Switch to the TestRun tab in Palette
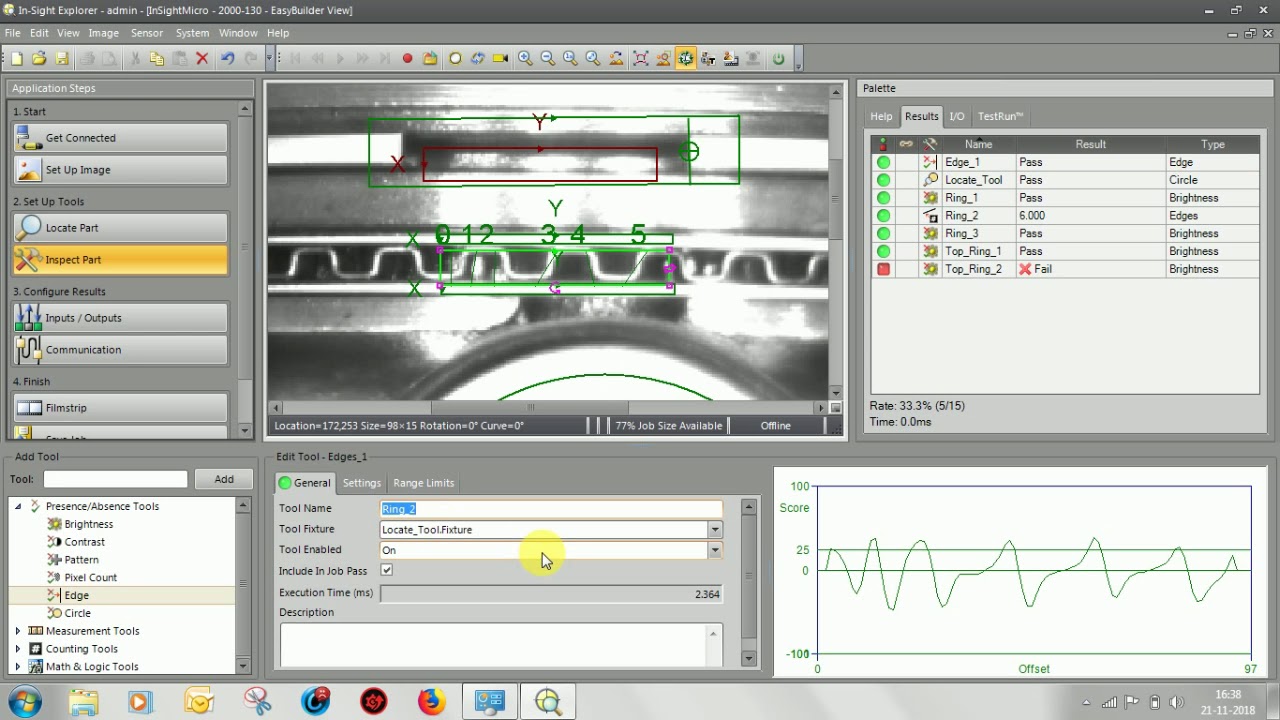The image size is (1280, 720). point(1000,116)
